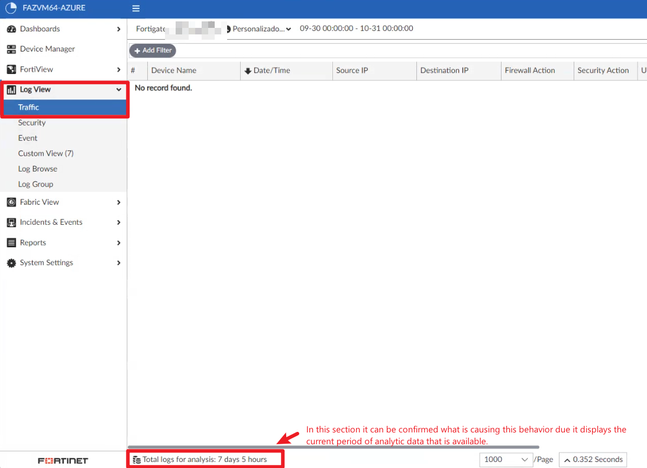
Task: Click the Firewall Action column header
Action: (537, 71)
